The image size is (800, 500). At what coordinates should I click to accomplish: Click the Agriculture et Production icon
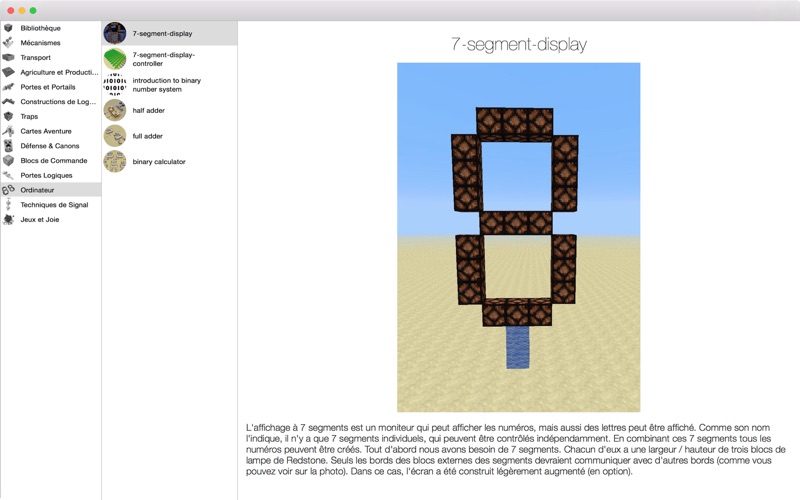pos(8,72)
